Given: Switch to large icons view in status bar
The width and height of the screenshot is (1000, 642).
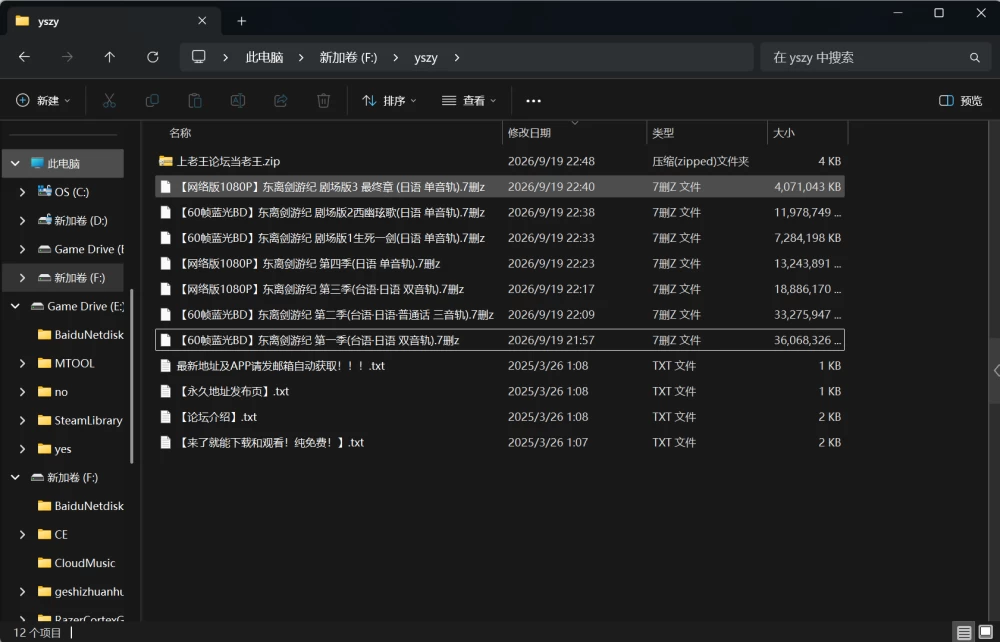Looking at the screenshot, I should 985,632.
